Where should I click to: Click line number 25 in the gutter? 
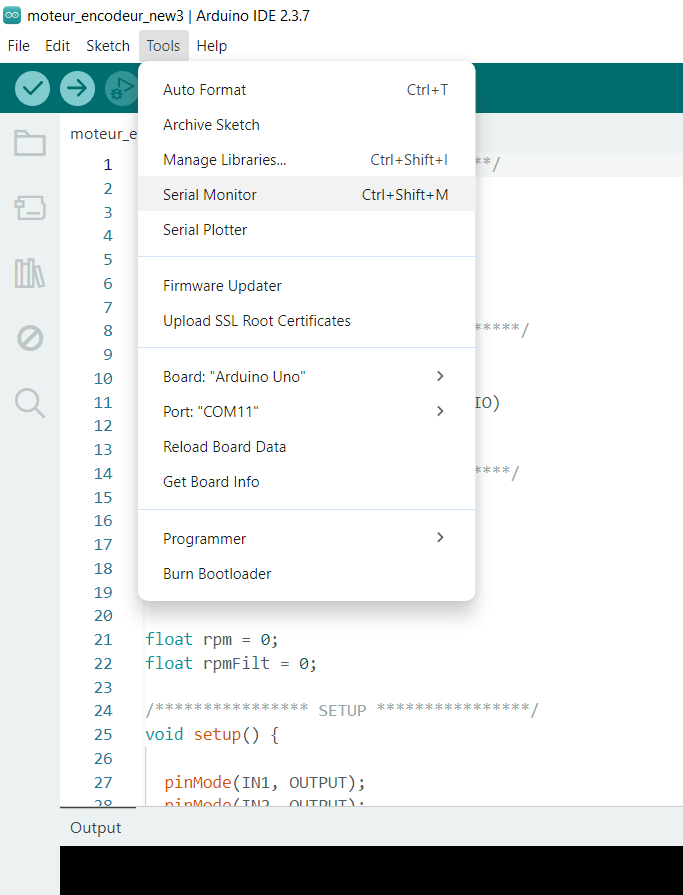click(x=103, y=734)
